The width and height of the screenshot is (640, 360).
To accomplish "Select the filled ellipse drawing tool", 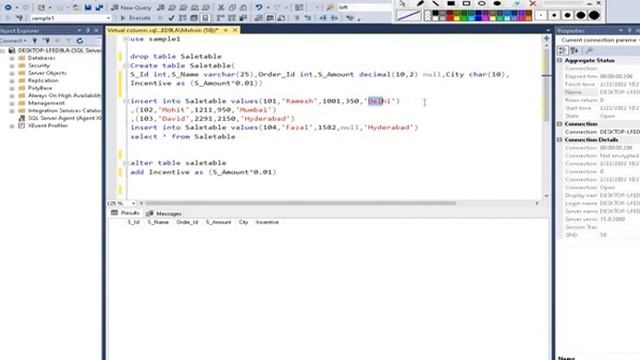I will [x=497, y=3].
